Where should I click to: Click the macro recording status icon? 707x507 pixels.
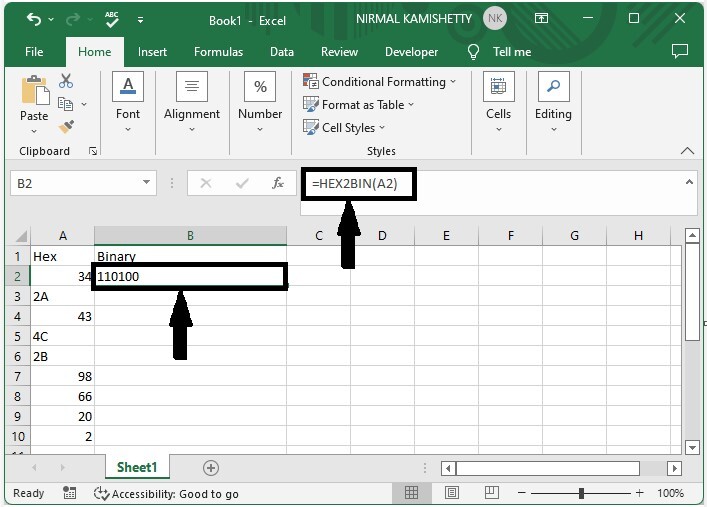tap(69, 493)
